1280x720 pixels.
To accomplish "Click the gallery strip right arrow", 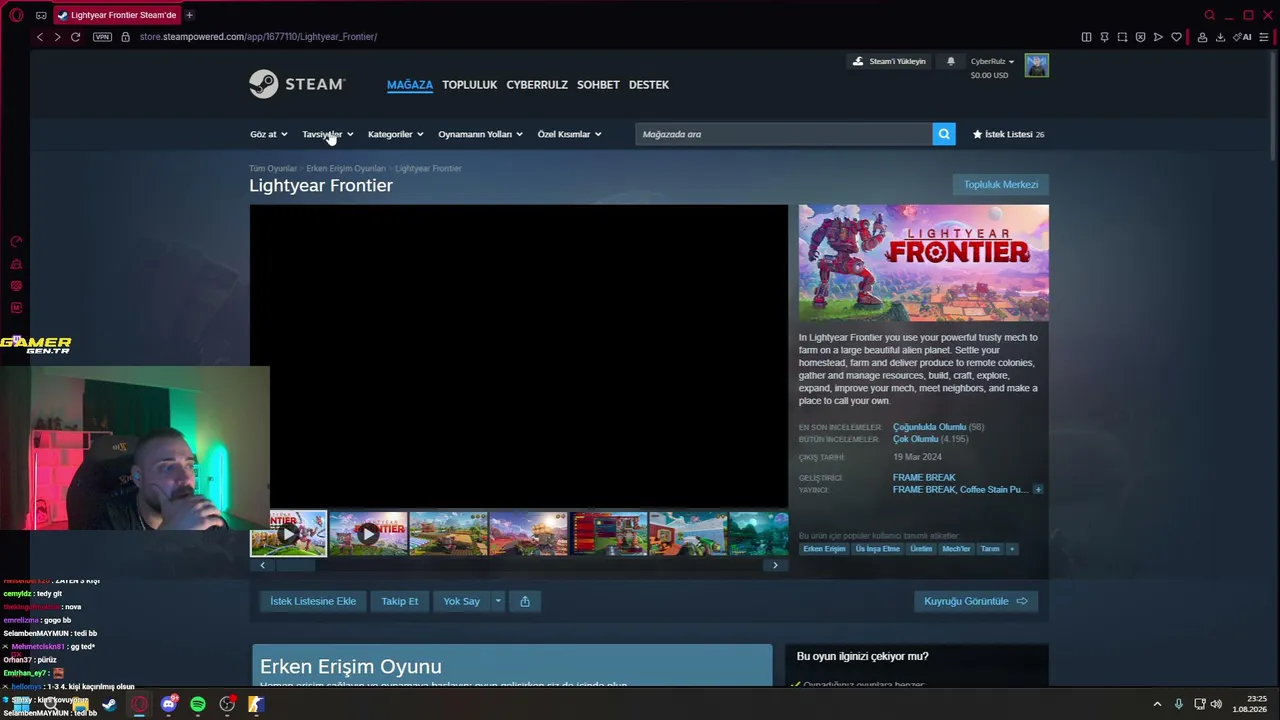I will [x=775, y=565].
